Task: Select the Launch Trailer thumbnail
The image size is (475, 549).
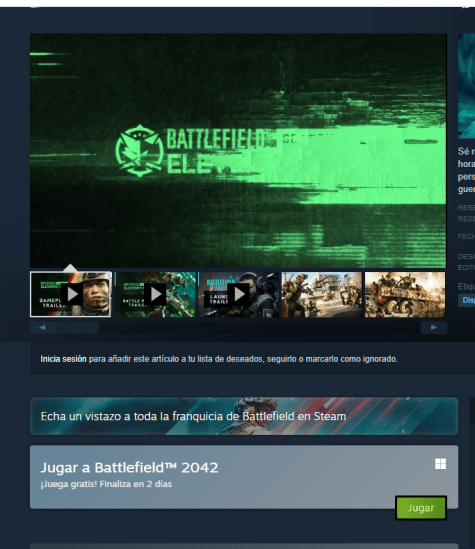Action: coord(239,294)
